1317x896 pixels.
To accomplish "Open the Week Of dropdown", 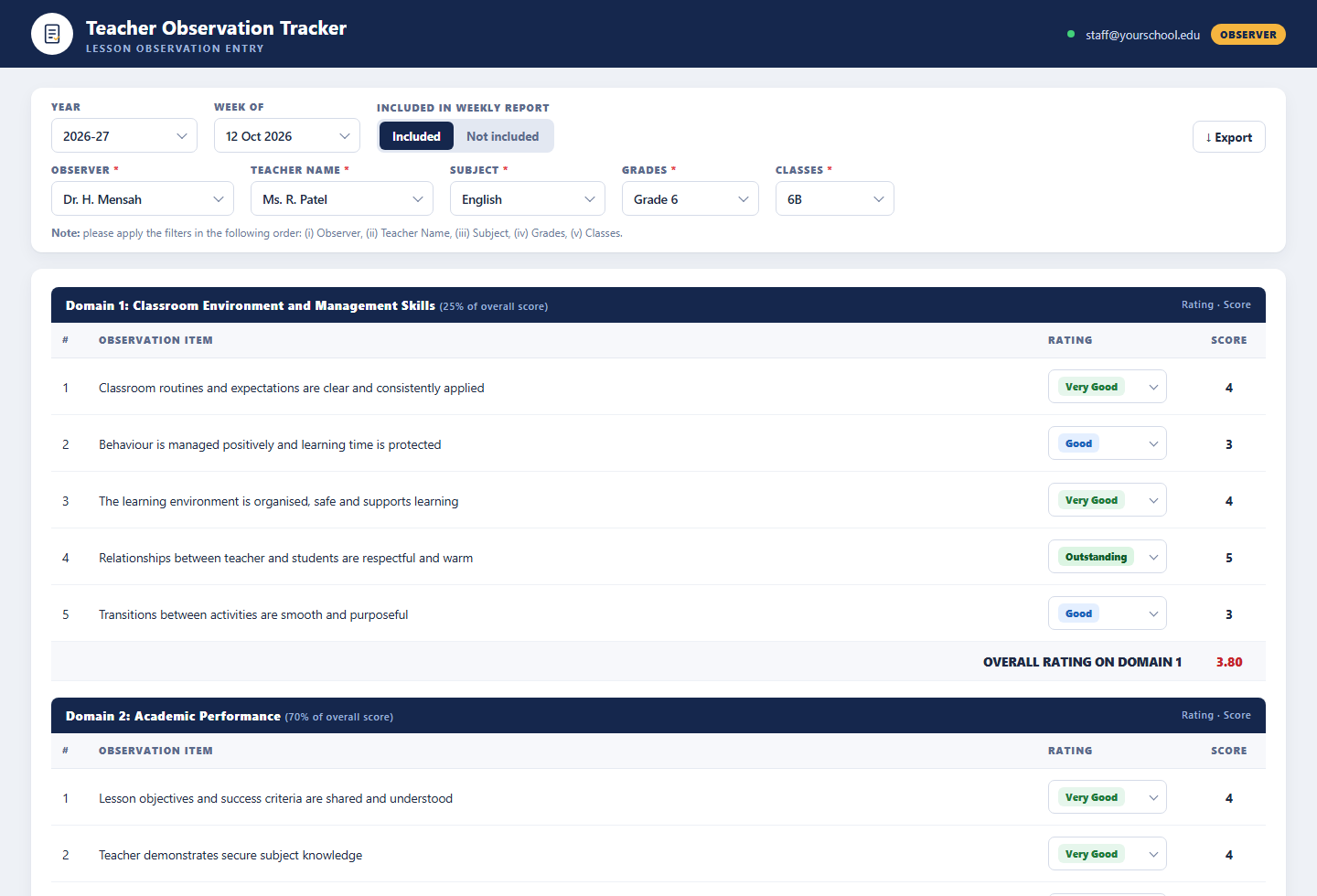I will (x=287, y=136).
